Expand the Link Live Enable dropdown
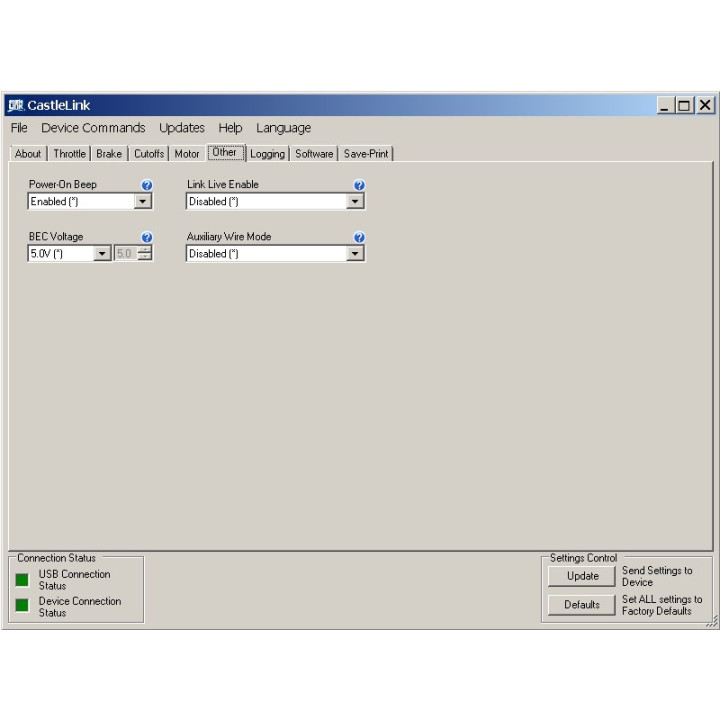720x720 pixels. [355, 202]
